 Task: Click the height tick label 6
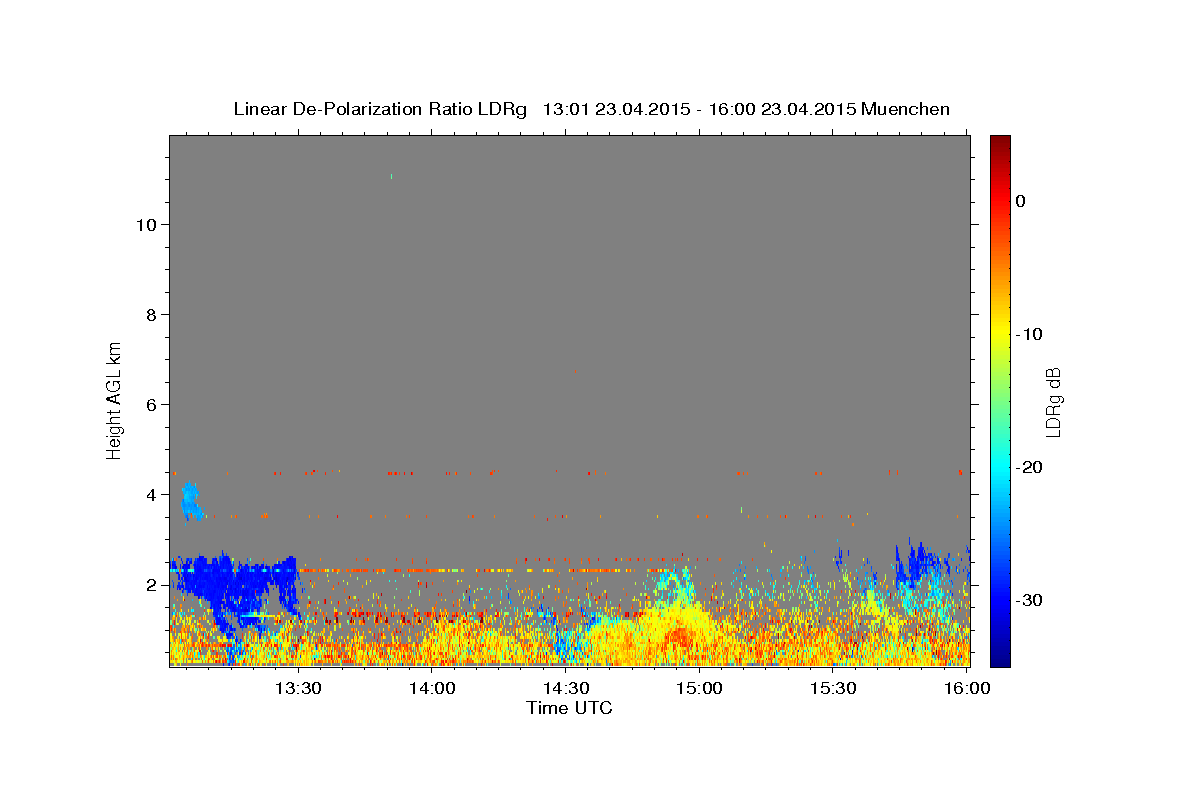pos(152,405)
